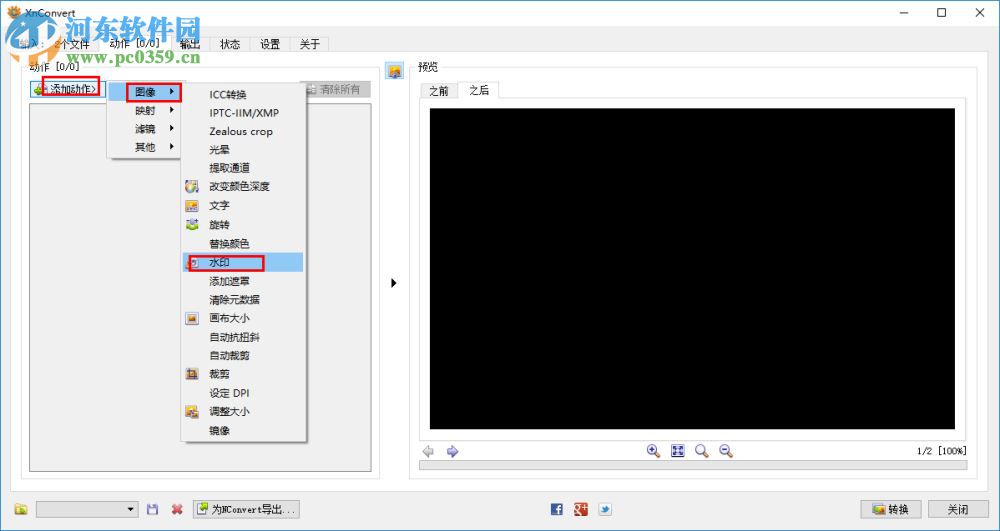Click the Clear all button (清除所有)

coord(337,90)
